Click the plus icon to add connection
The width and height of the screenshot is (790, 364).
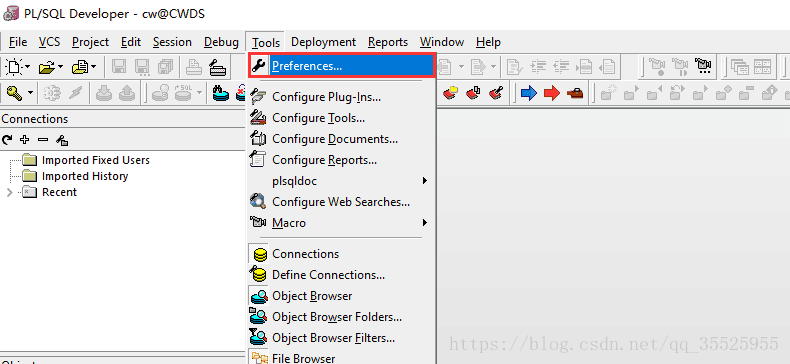24,140
